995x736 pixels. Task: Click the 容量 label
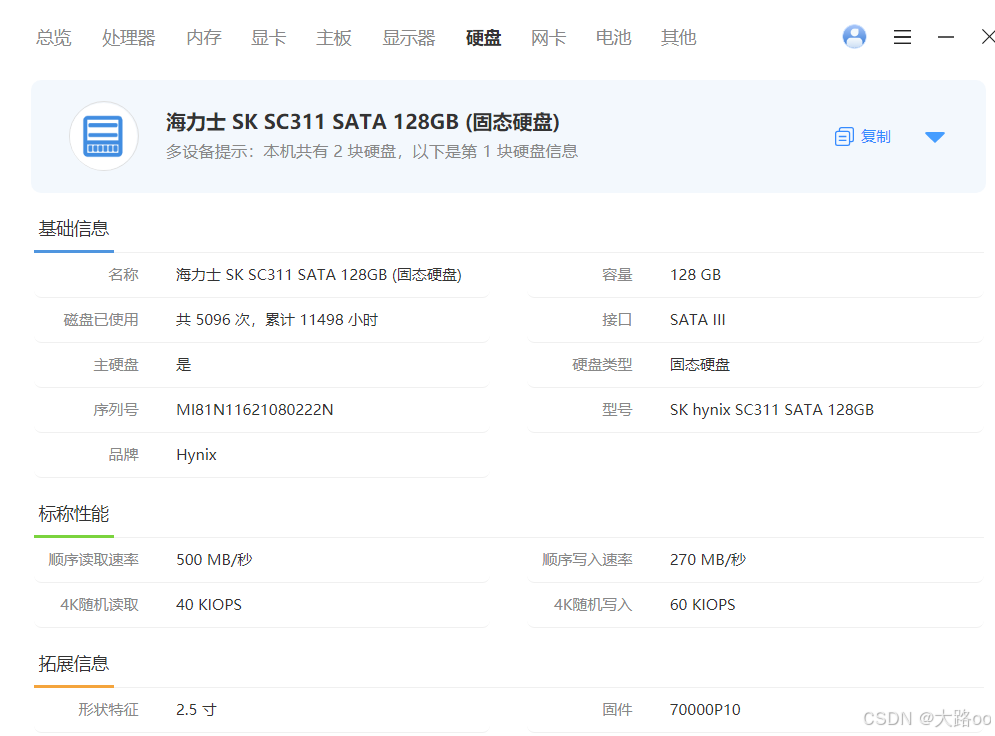(617, 275)
